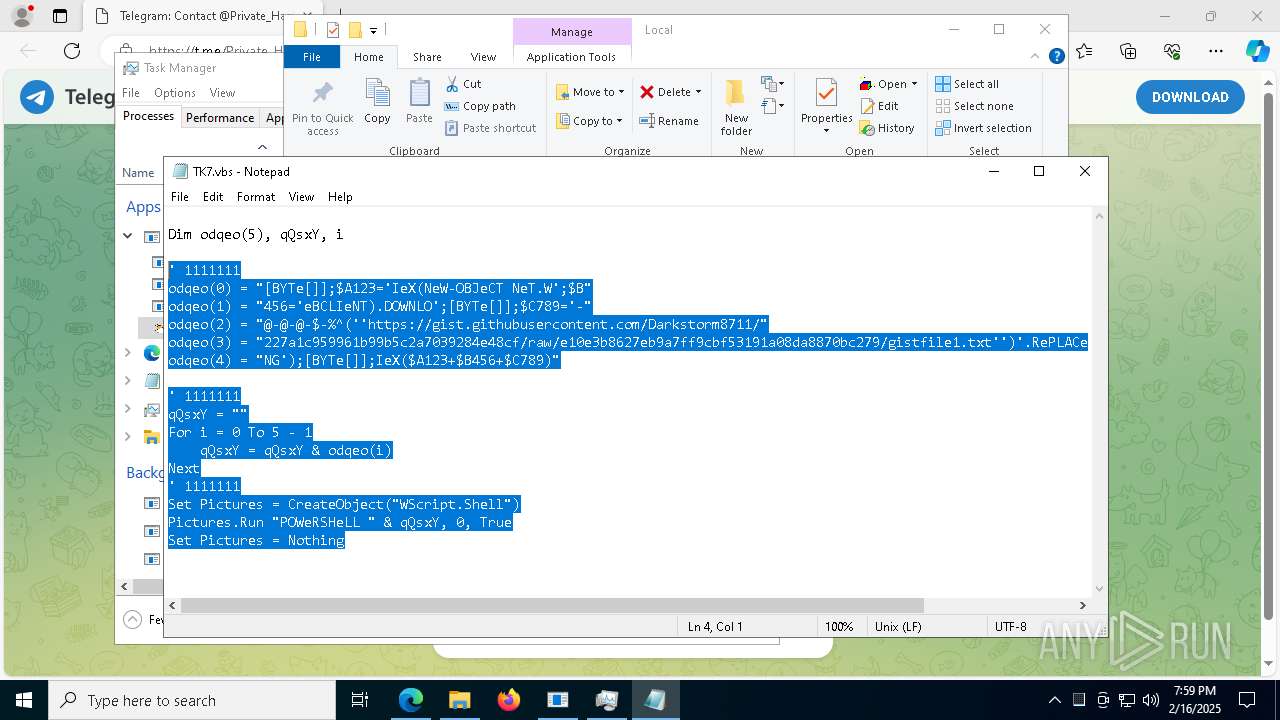1280x720 pixels.
Task: Toggle Fewer details arrow in Task Manager
Action: (x=132, y=620)
